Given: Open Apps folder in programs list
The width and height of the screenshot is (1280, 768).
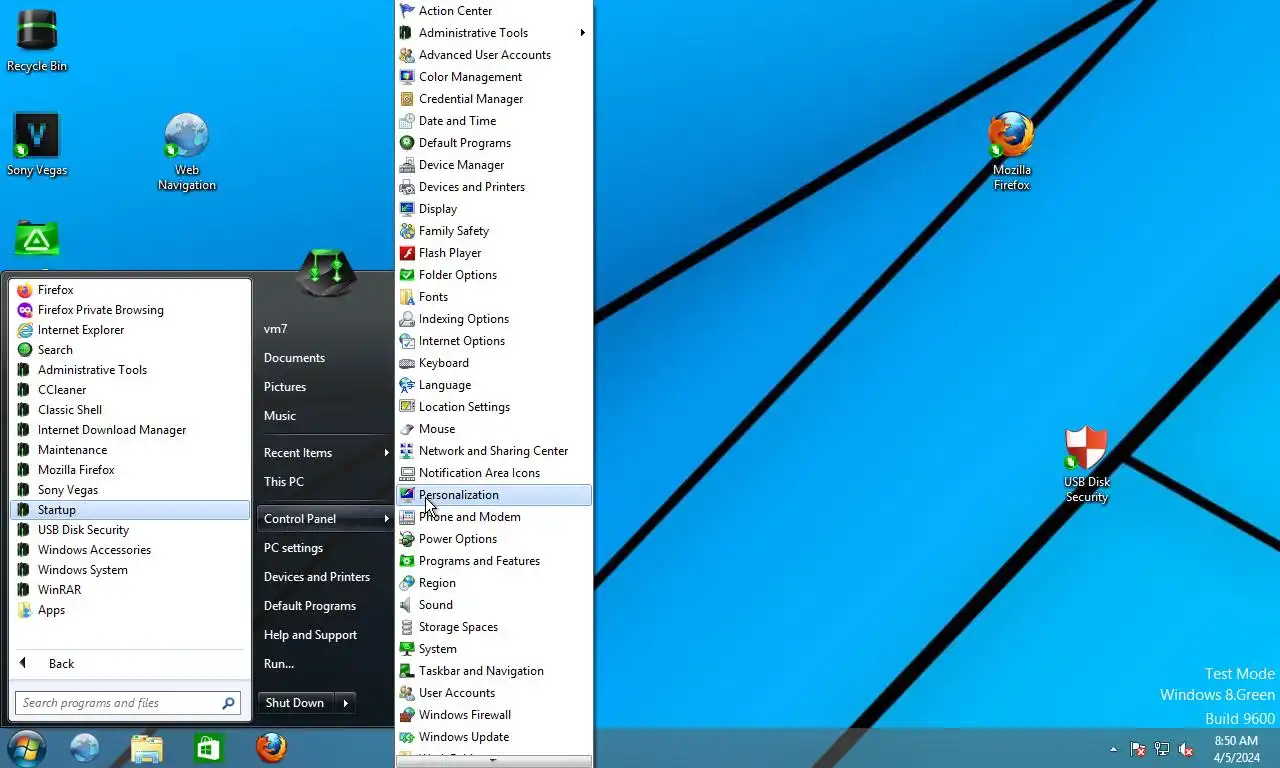Looking at the screenshot, I should click(x=130, y=610).
